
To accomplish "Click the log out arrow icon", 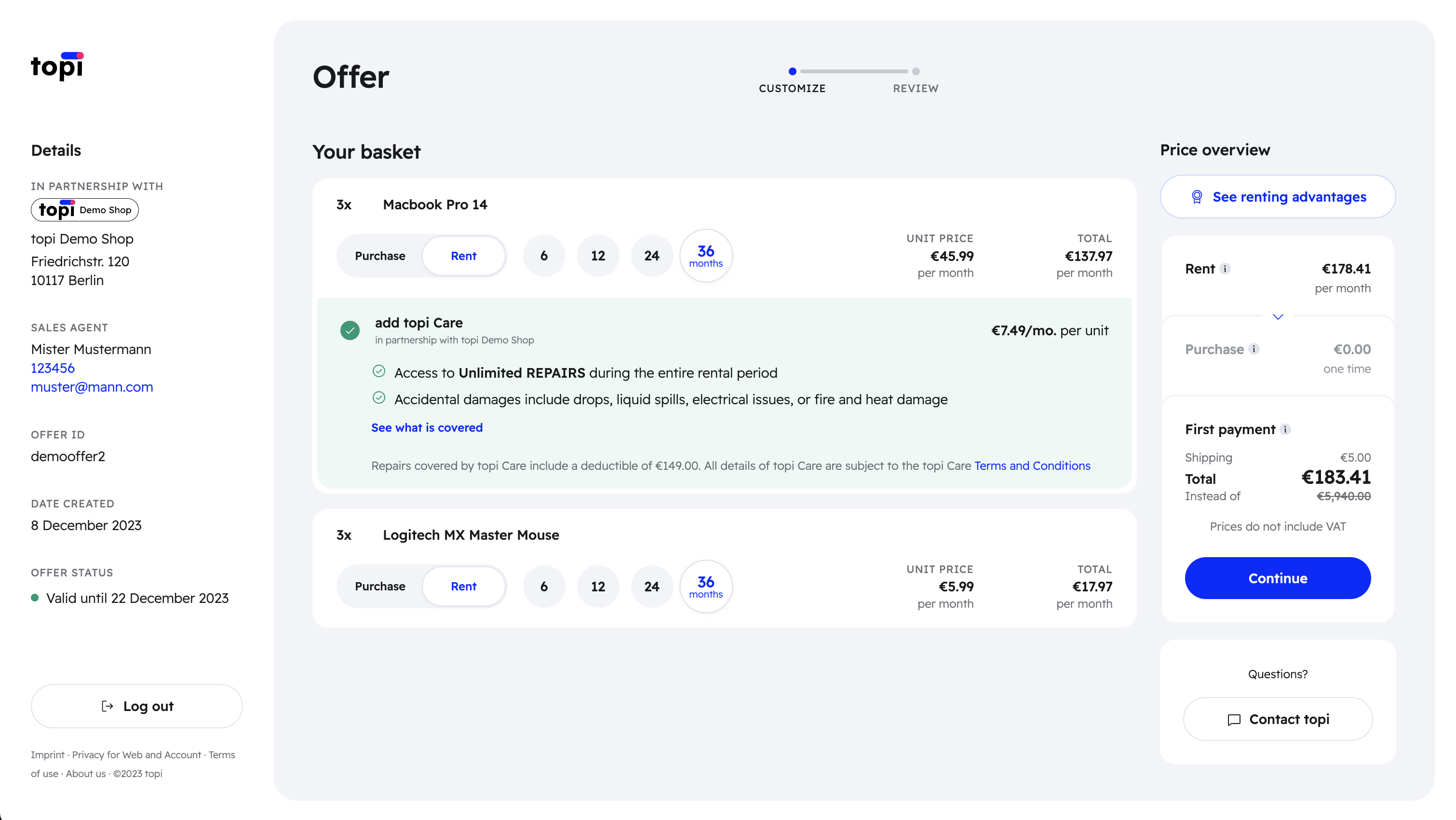I will click(108, 706).
